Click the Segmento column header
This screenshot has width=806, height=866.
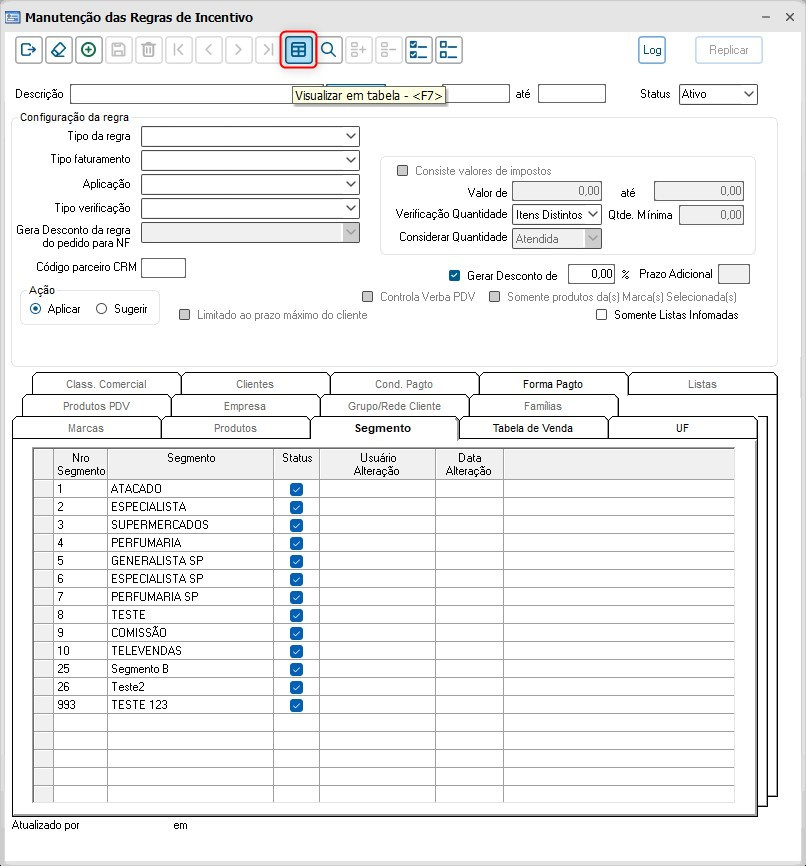pyautogui.click(x=191, y=464)
